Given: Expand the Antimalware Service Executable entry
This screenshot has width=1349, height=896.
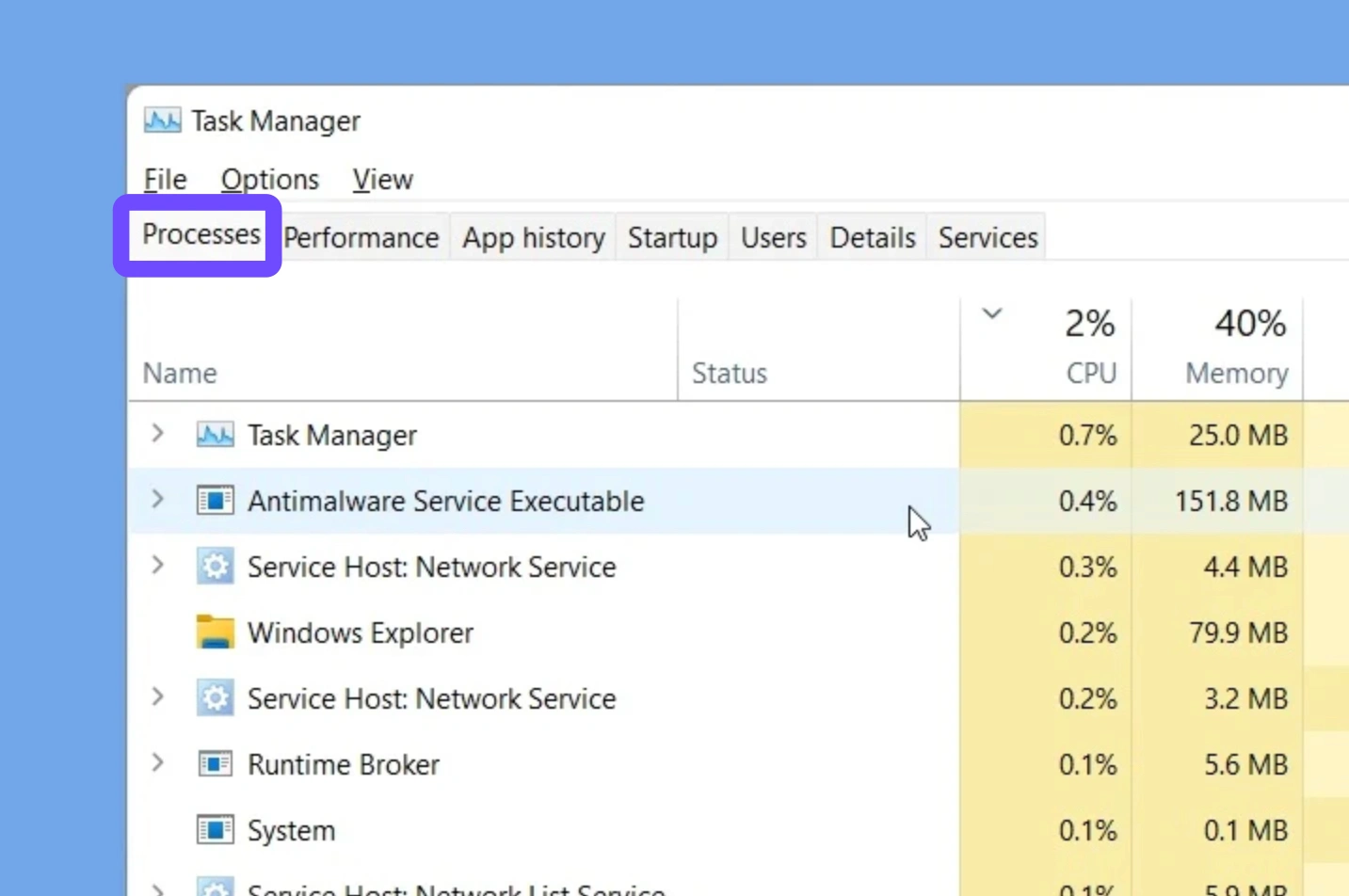Looking at the screenshot, I should click(x=158, y=500).
